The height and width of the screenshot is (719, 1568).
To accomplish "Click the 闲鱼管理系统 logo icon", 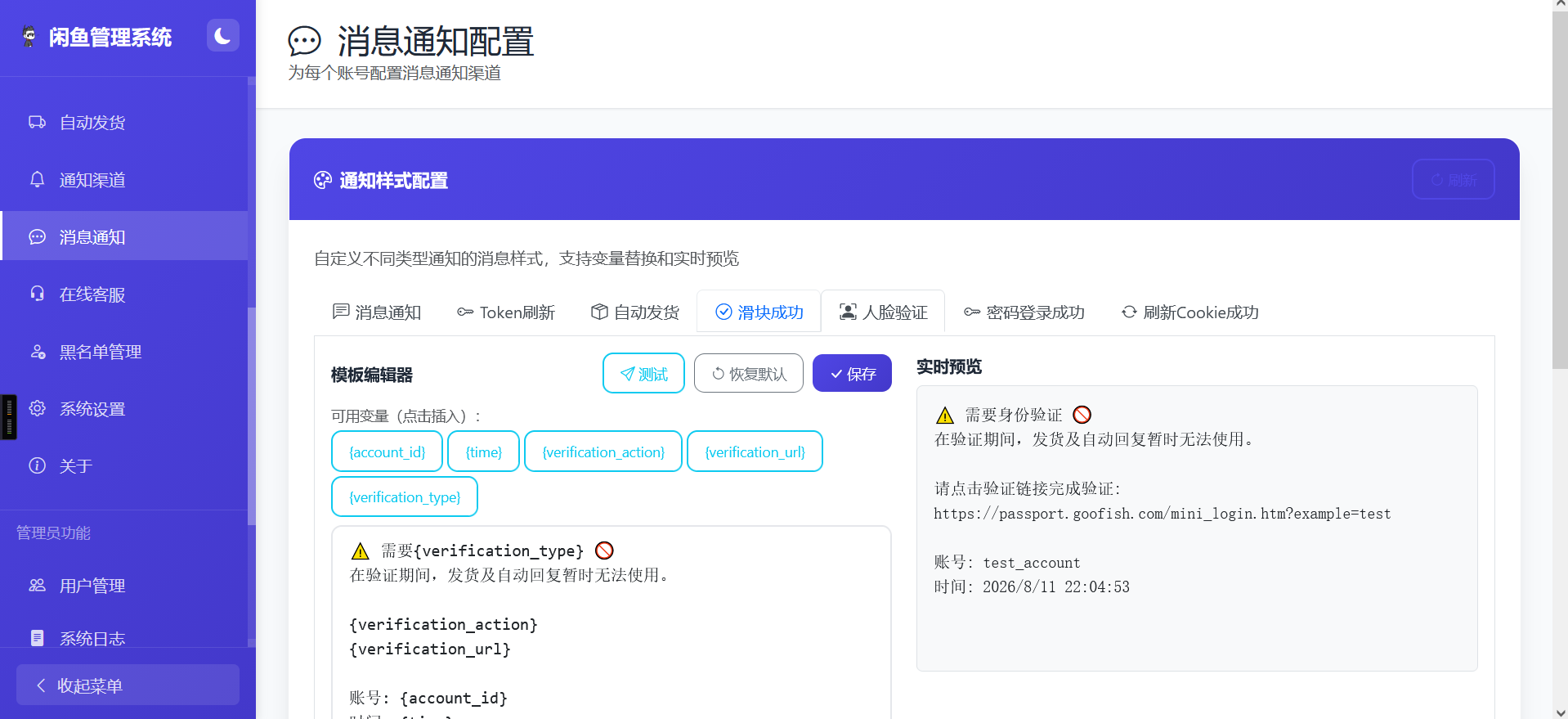I will (x=29, y=37).
